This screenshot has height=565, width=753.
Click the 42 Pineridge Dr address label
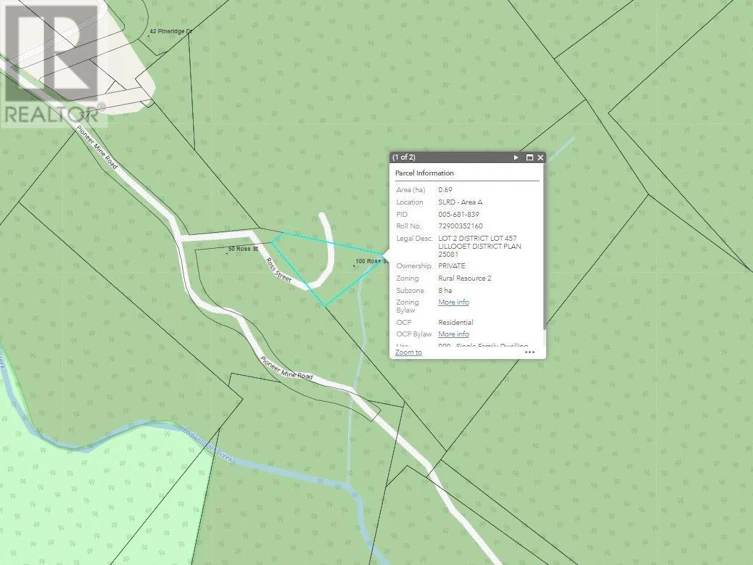click(x=170, y=31)
